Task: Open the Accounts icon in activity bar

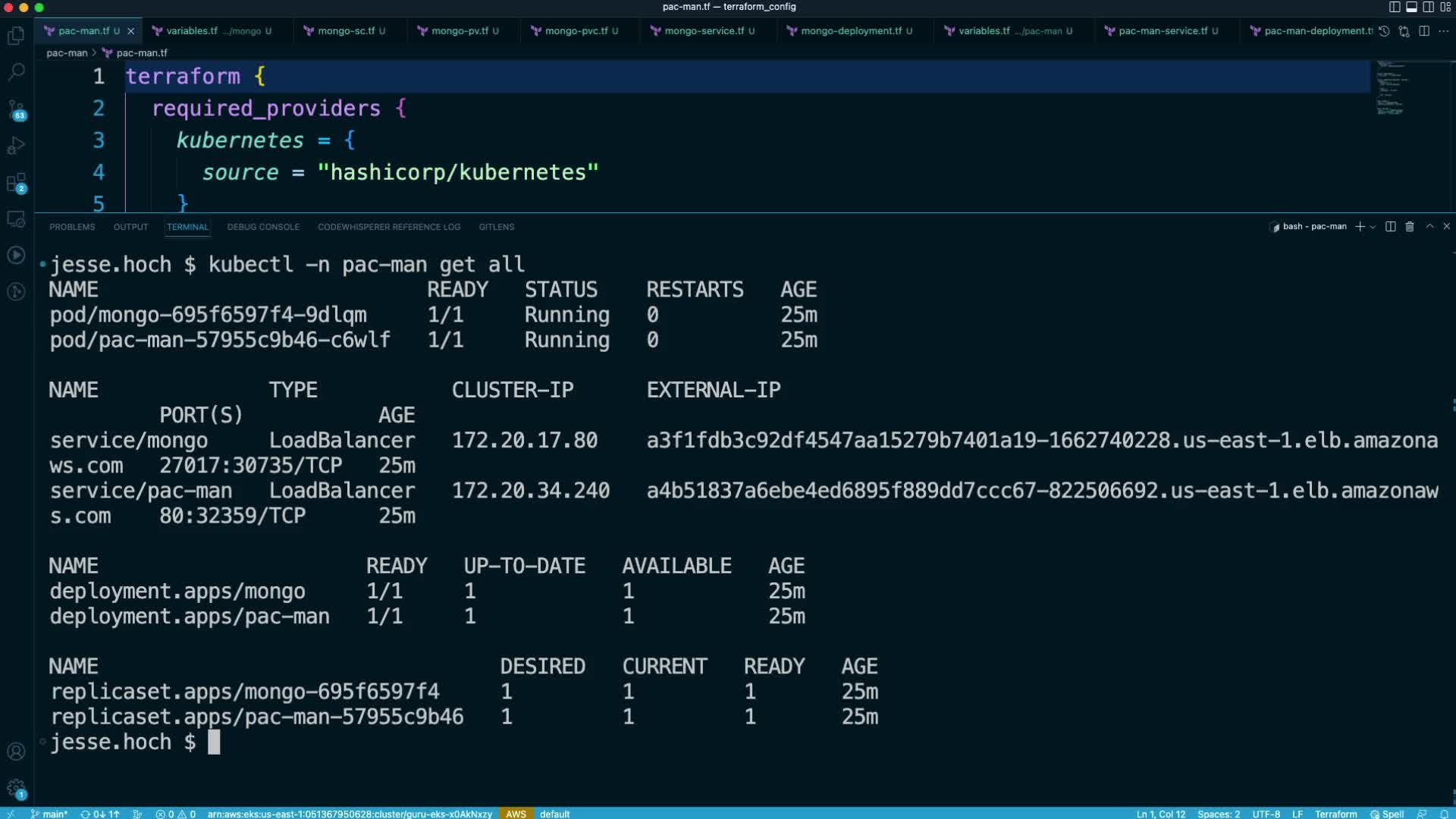Action: coord(16,752)
